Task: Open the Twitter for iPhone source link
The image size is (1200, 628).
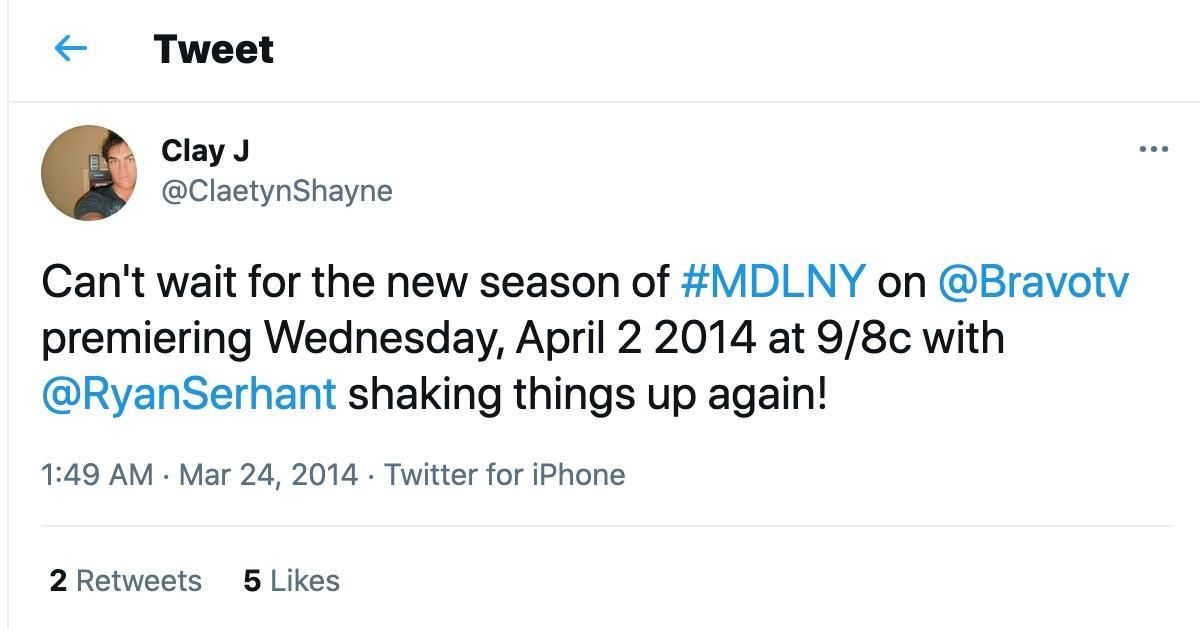Action: tap(505, 474)
